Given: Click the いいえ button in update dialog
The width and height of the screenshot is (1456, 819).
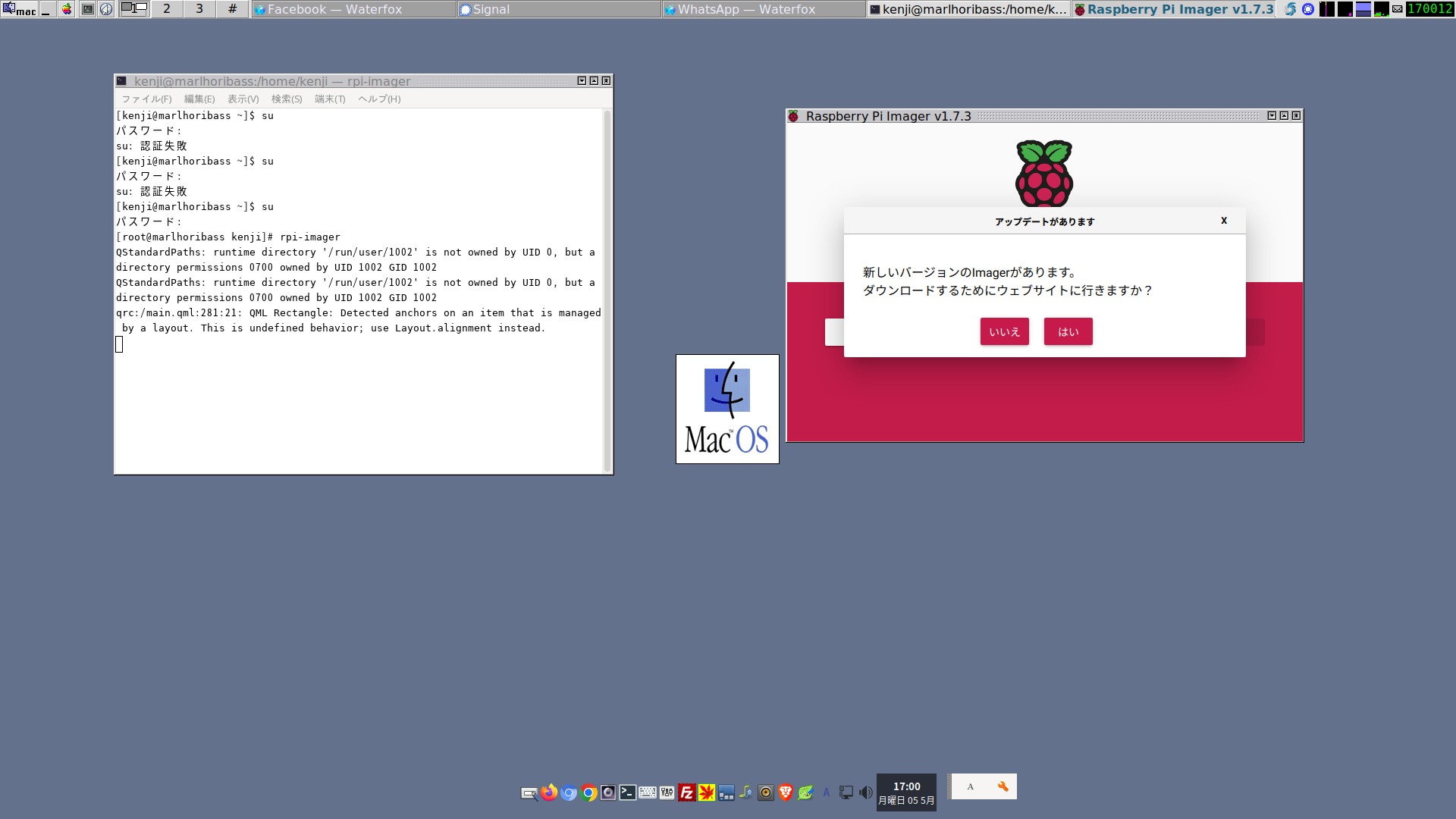Looking at the screenshot, I should [x=1004, y=331].
